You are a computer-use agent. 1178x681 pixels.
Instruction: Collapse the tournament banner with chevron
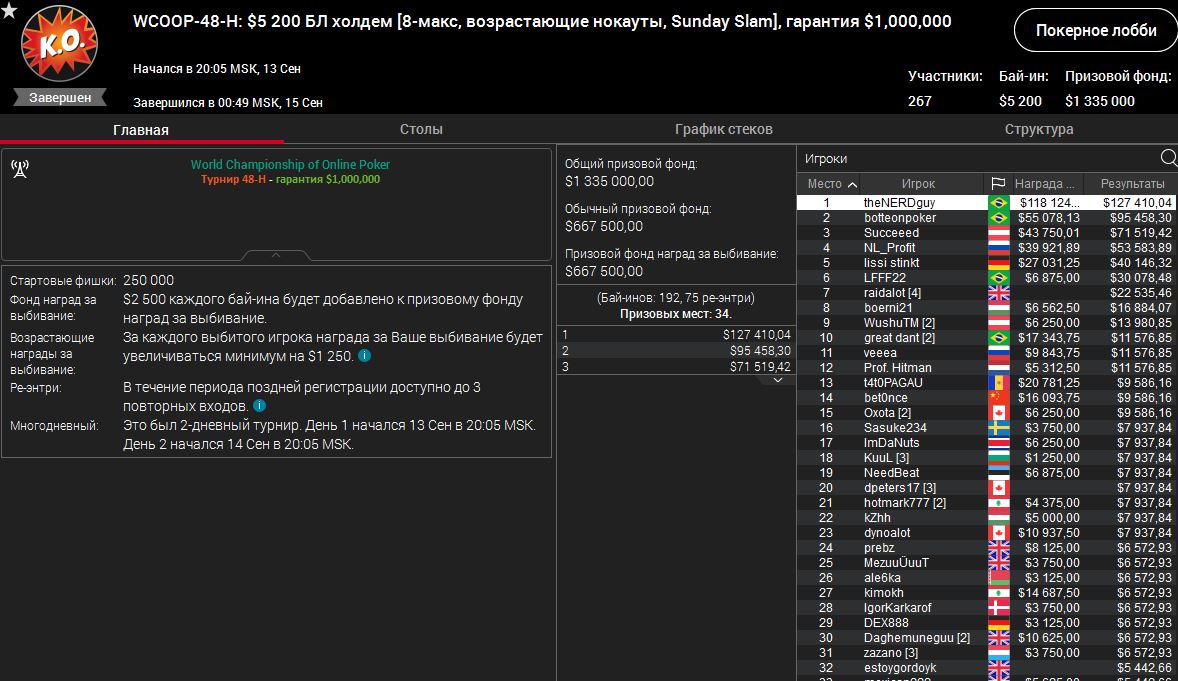tap(276, 255)
